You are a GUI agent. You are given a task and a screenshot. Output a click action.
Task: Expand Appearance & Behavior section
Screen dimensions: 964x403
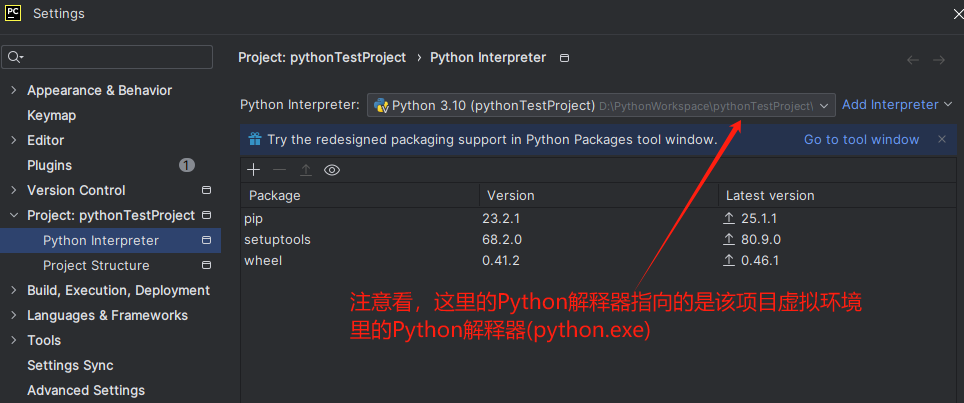pyautogui.click(x=14, y=90)
